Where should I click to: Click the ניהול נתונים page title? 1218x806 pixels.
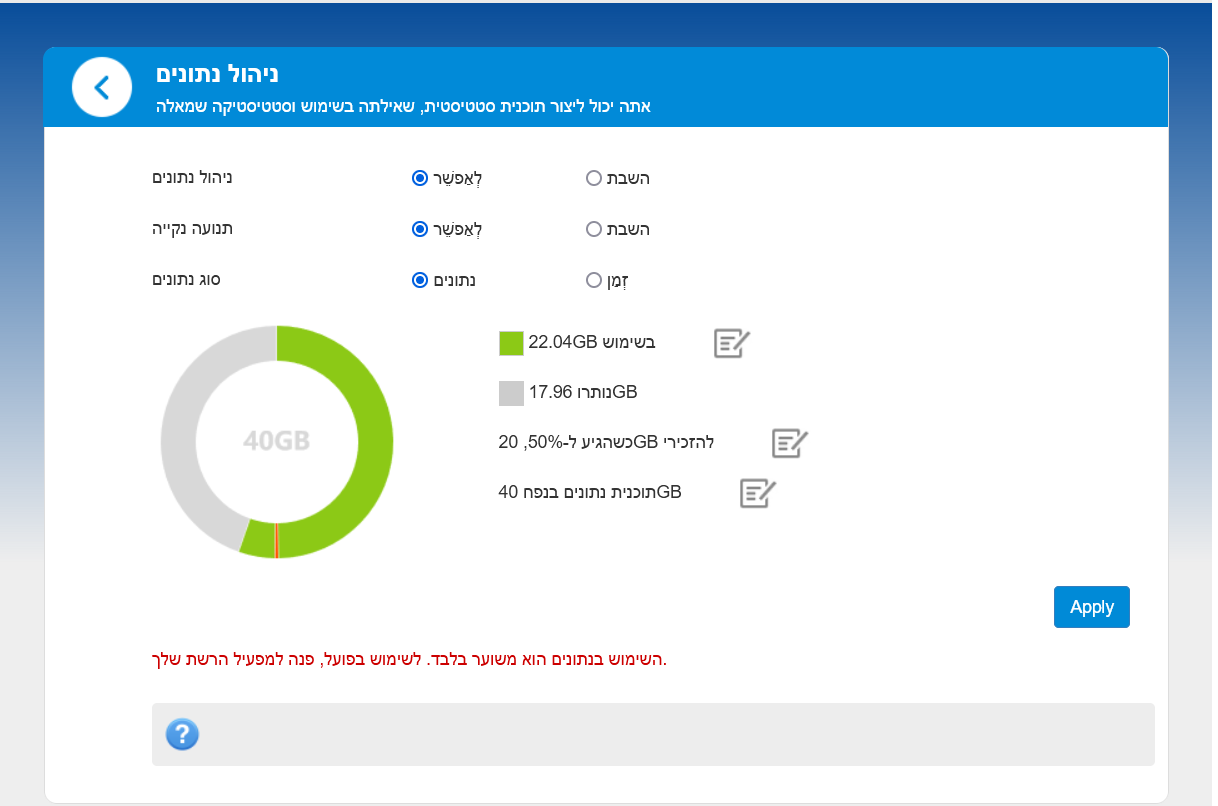[217, 75]
